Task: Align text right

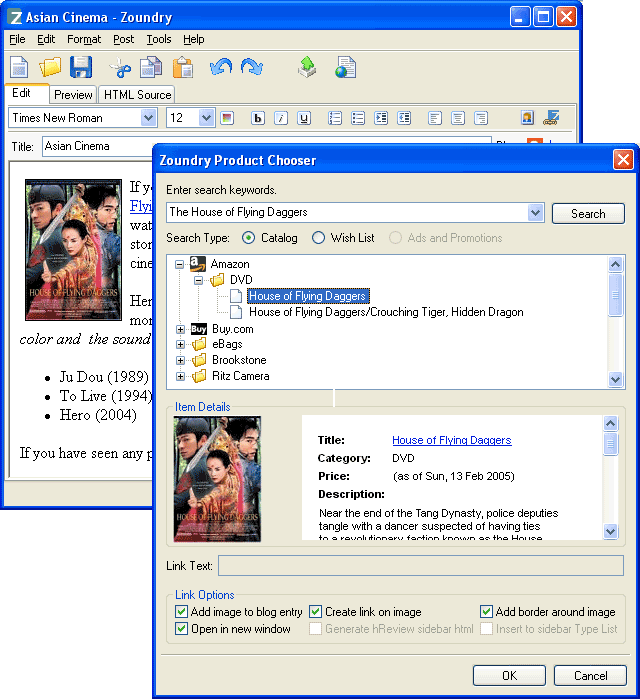Action: tap(481, 118)
